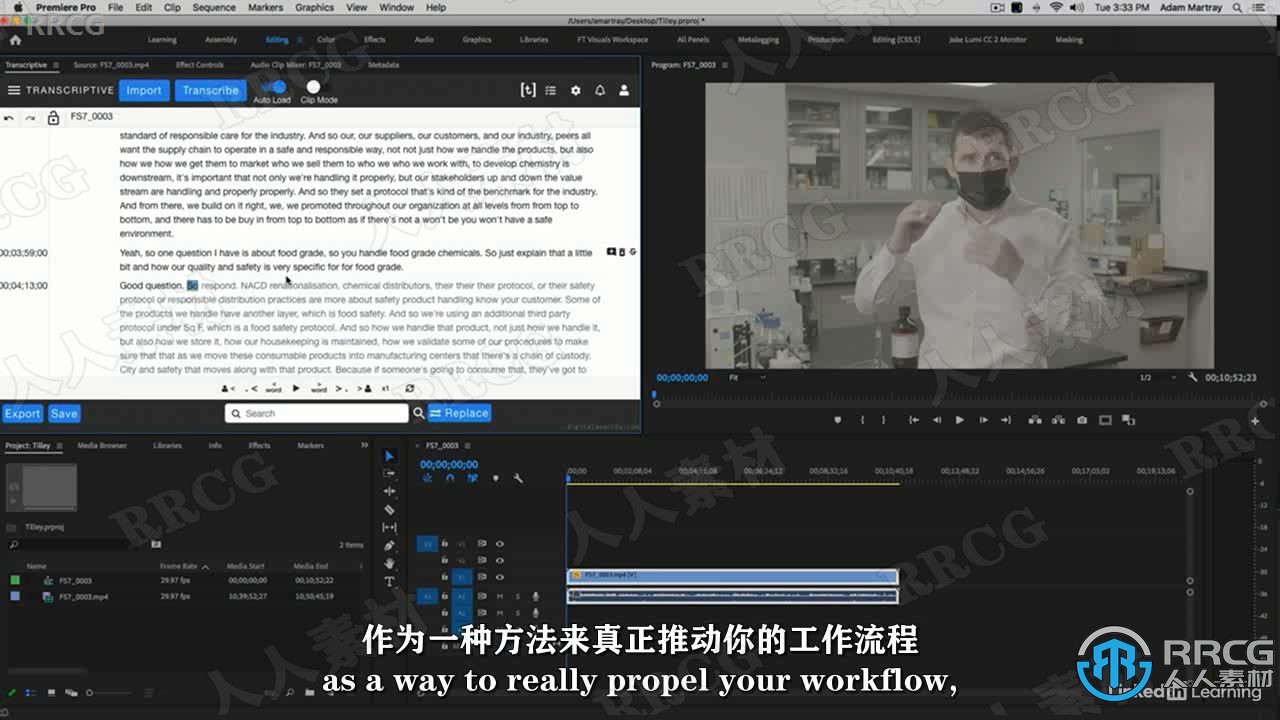Image resolution: width=1280 pixels, height=720 pixels.
Task: Switch to the Color workspace
Action: tap(326, 40)
